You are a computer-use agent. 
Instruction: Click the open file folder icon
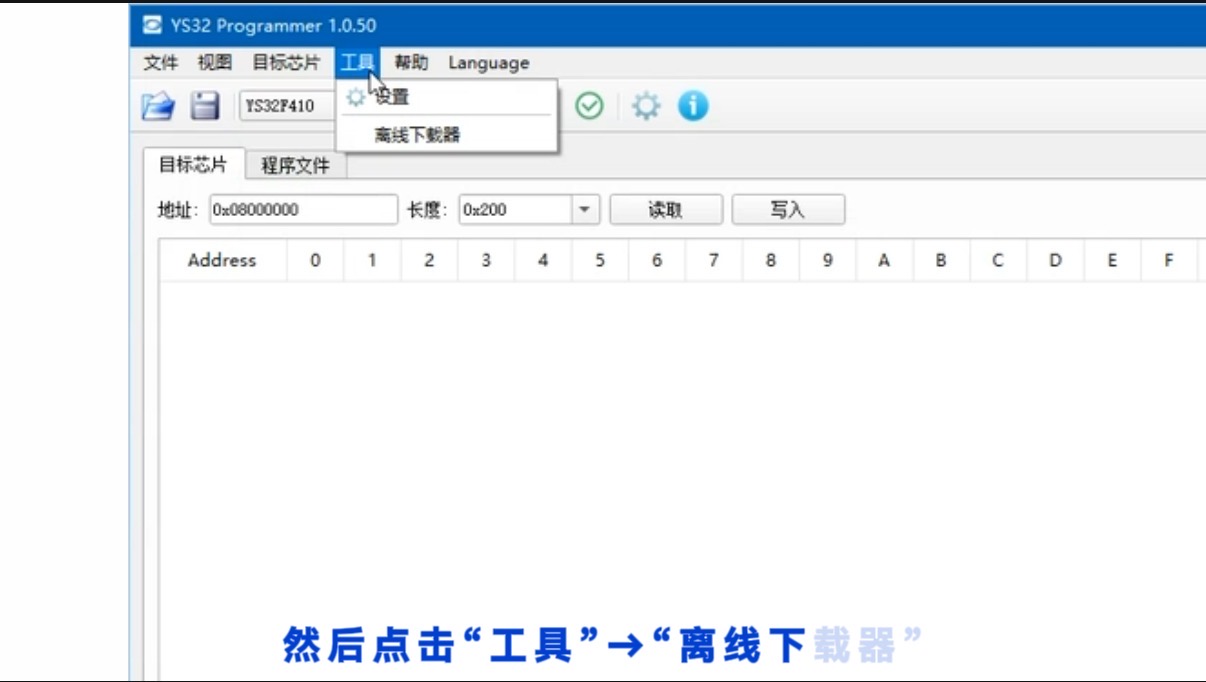pos(157,106)
